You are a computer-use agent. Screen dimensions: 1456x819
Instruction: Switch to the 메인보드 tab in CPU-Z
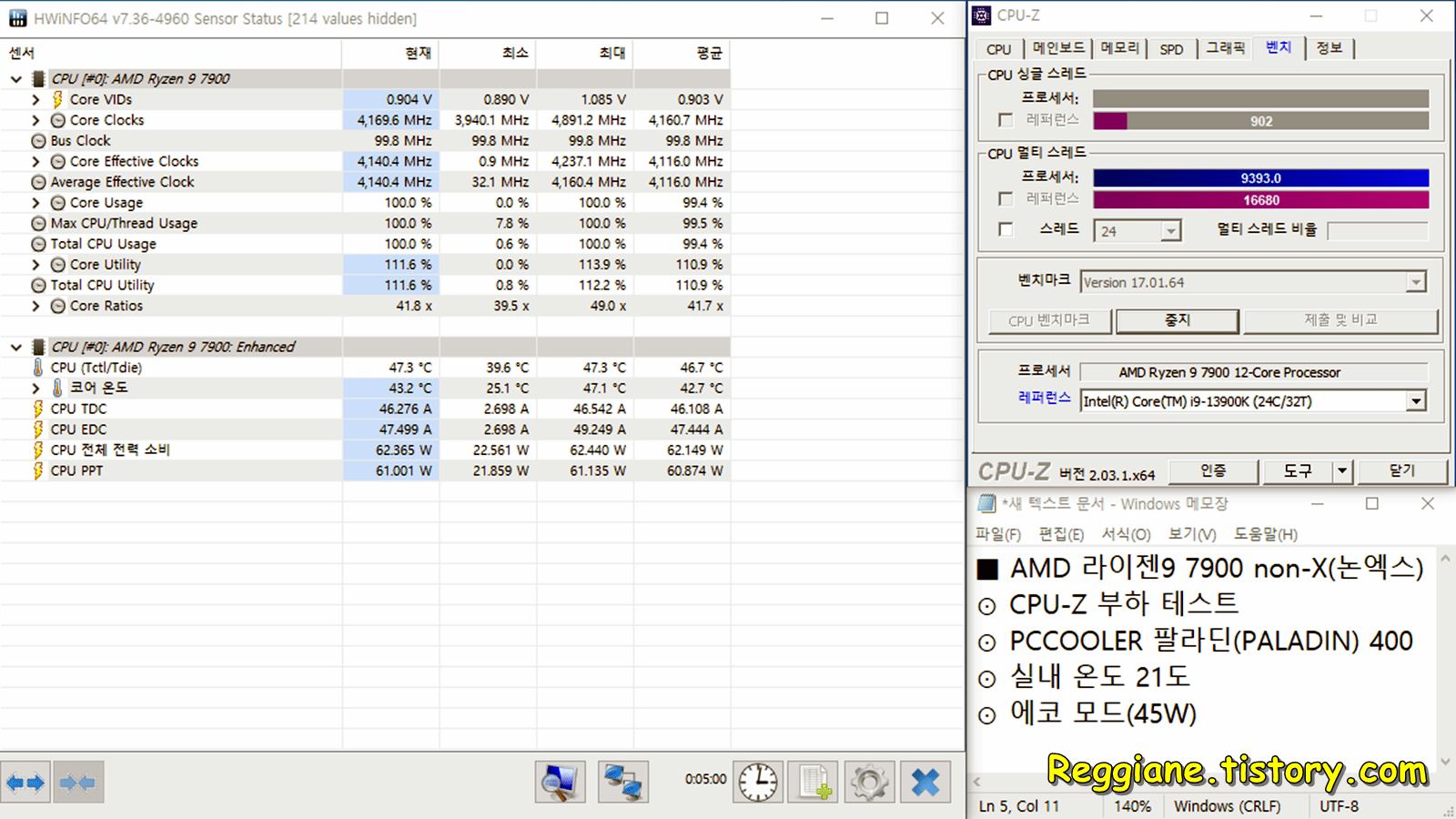[x=1058, y=48]
